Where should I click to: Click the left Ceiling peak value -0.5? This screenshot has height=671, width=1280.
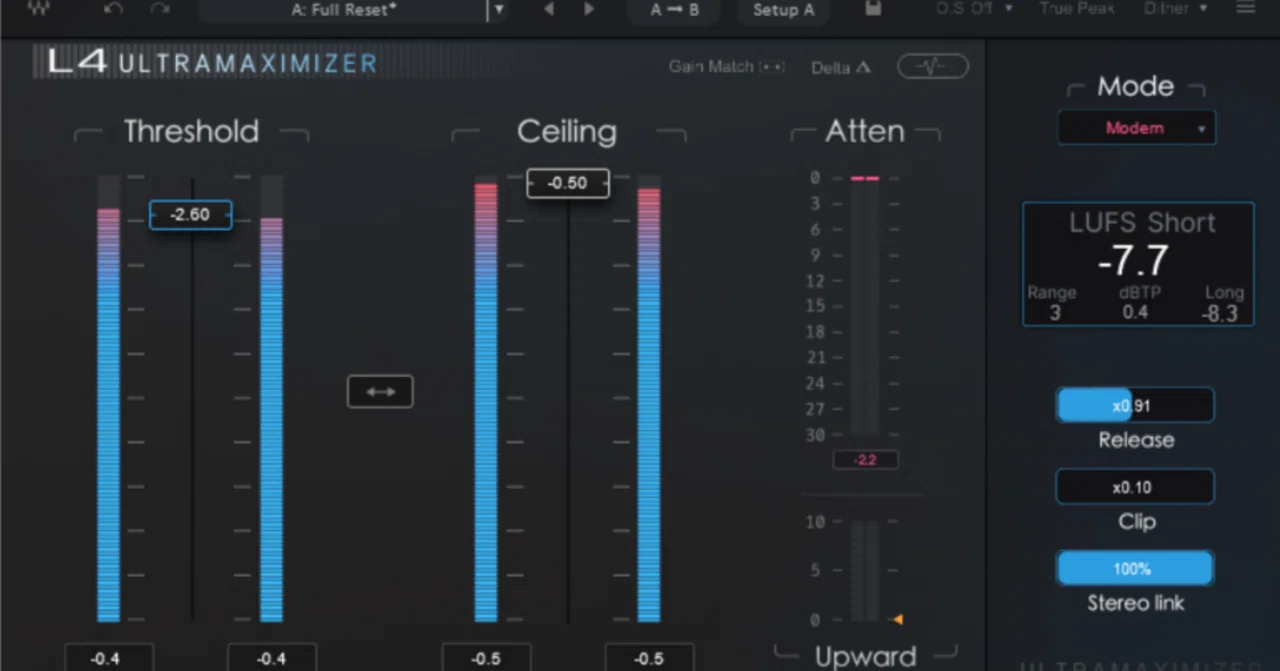(486, 657)
